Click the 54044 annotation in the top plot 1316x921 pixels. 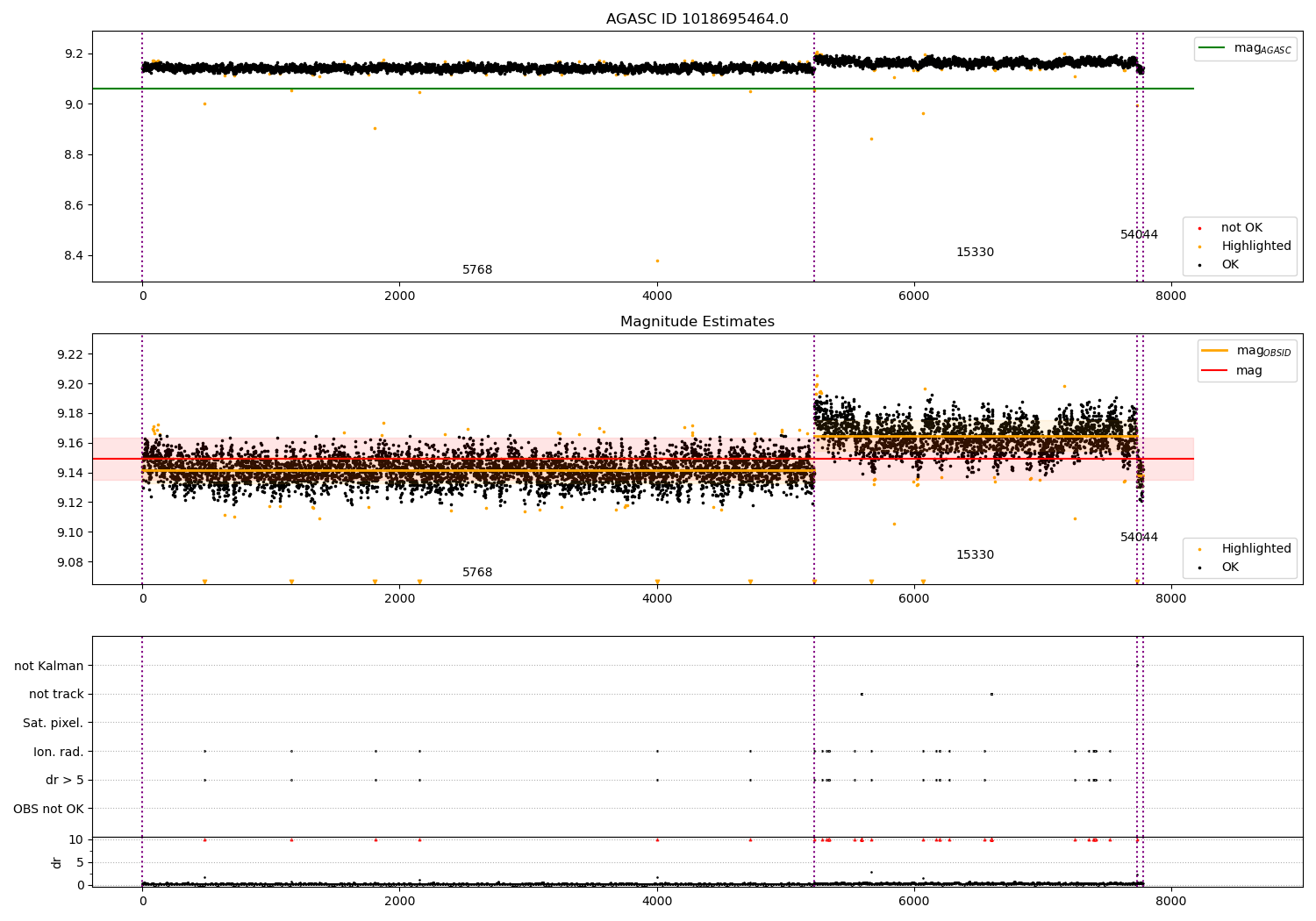pos(1139,235)
